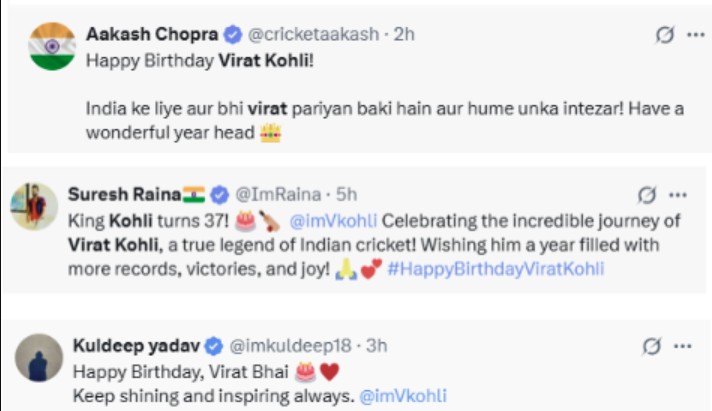Screen dimensions: 712x411
Task: Open Aakash Chopra's Indian flag avatar
Action: pyautogui.click(x=45, y=48)
